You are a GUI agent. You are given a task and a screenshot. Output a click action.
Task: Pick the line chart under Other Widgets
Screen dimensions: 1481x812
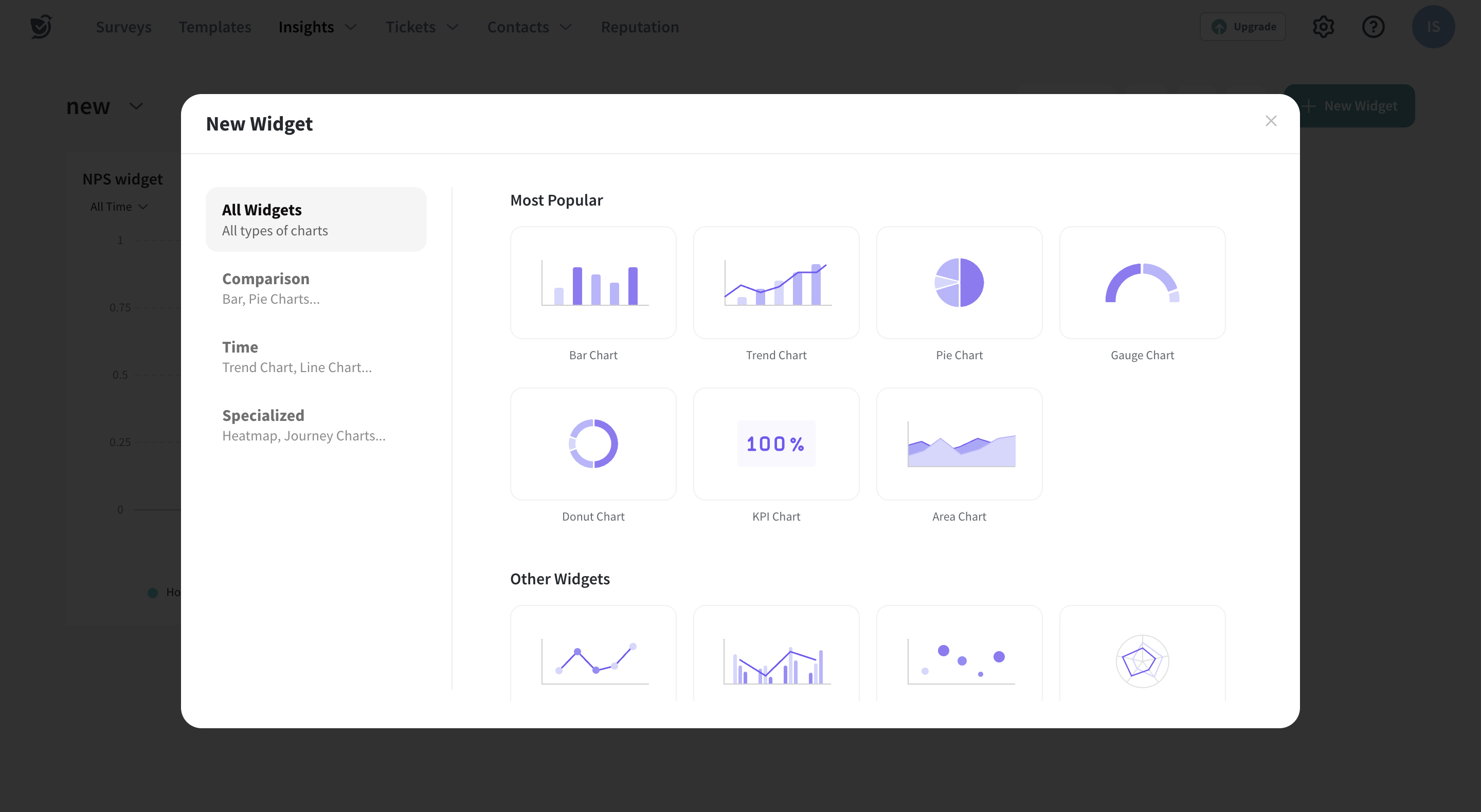[593, 655]
